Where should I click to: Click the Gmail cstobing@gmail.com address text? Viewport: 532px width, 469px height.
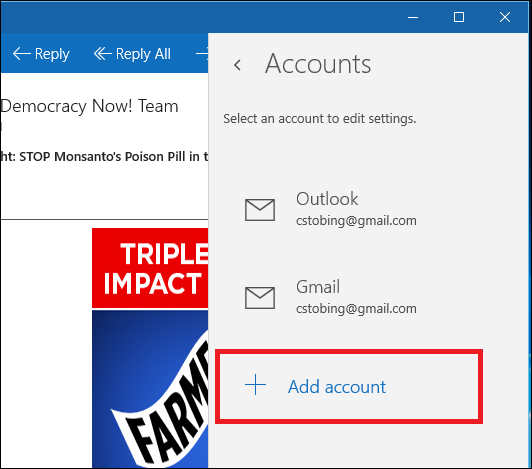356,309
